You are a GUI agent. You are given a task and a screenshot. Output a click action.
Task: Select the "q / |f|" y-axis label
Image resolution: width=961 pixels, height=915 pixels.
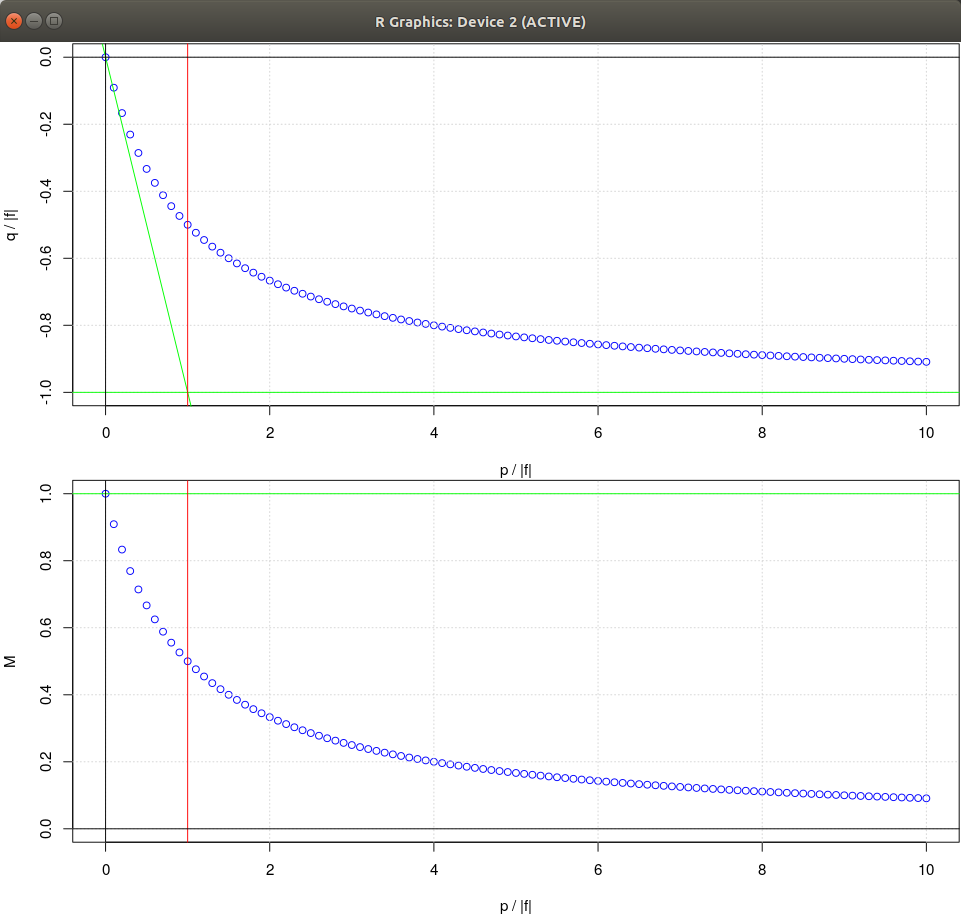pyautogui.click(x=10, y=225)
